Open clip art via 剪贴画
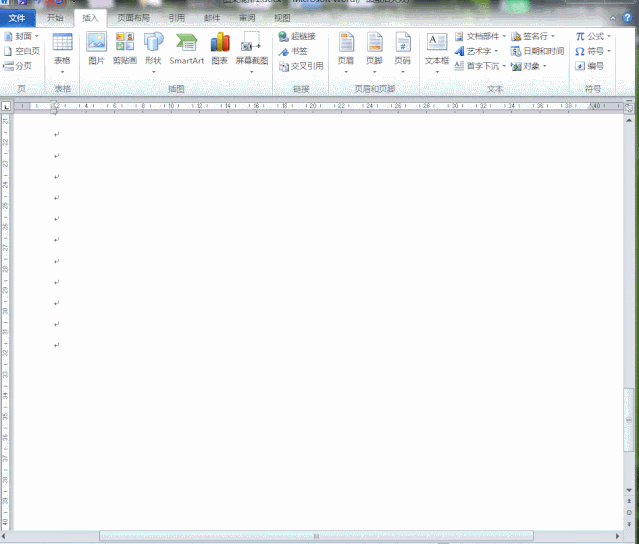The width and height of the screenshot is (639, 544). pyautogui.click(x=125, y=49)
